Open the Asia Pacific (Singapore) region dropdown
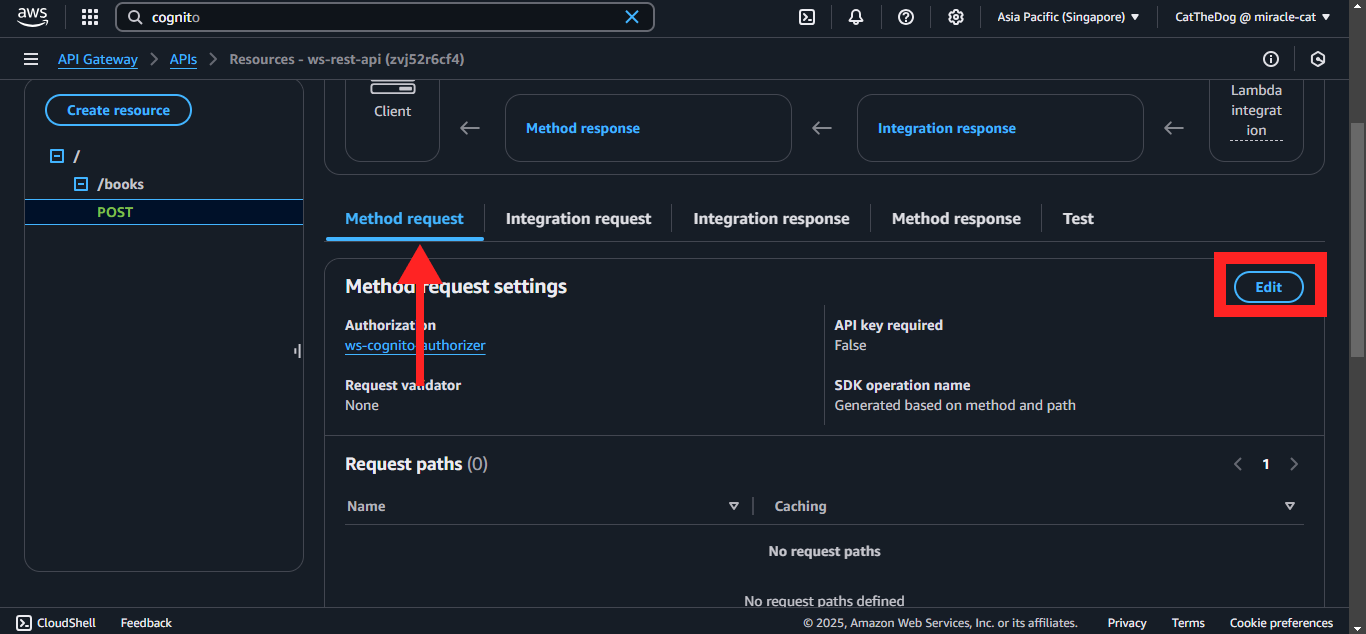Viewport: 1366px width, 634px height. point(1068,17)
